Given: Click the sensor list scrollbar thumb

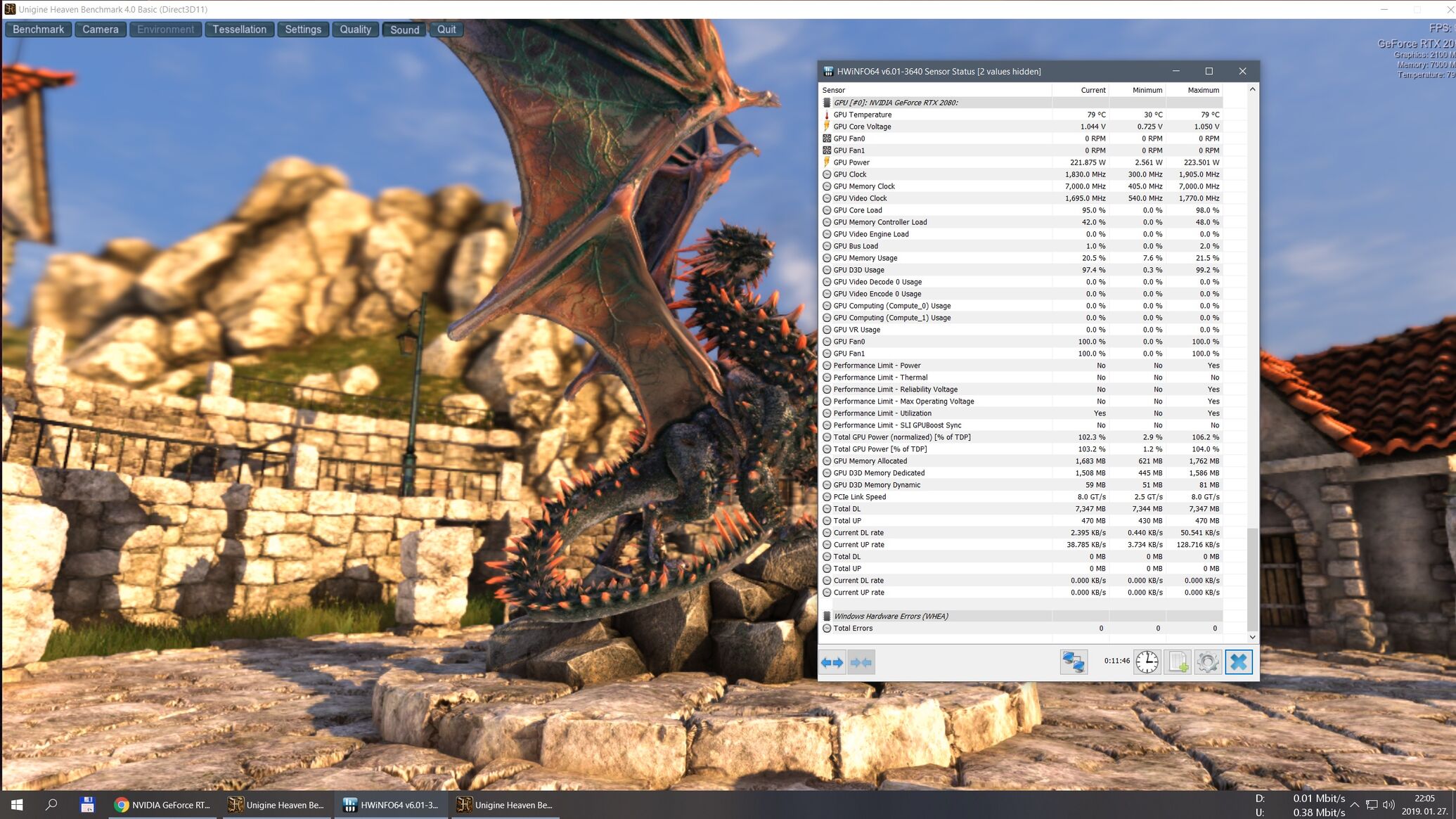Looking at the screenshot, I should tap(1252, 579).
